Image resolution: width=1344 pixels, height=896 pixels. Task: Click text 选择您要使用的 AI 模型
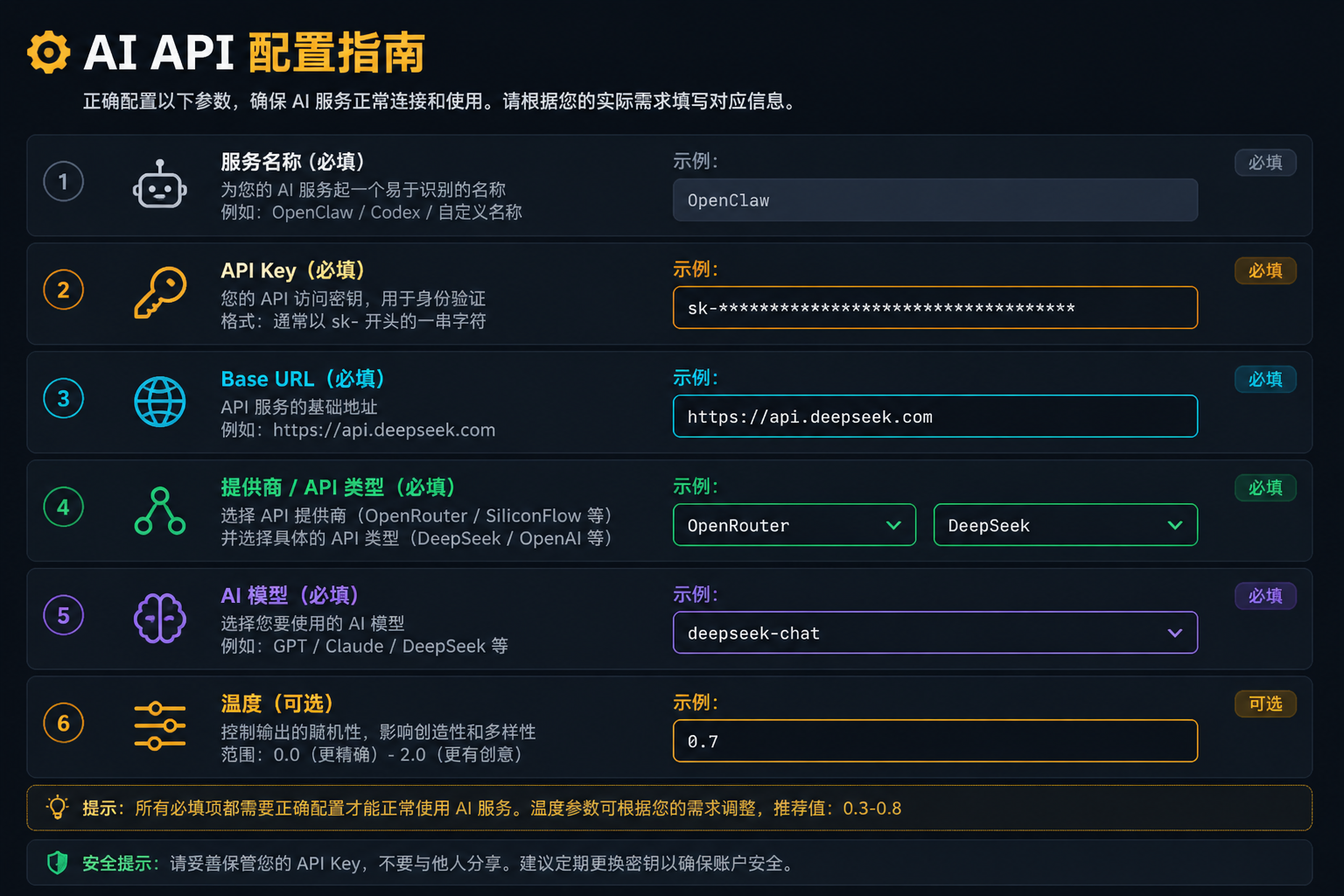coord(312,623)
